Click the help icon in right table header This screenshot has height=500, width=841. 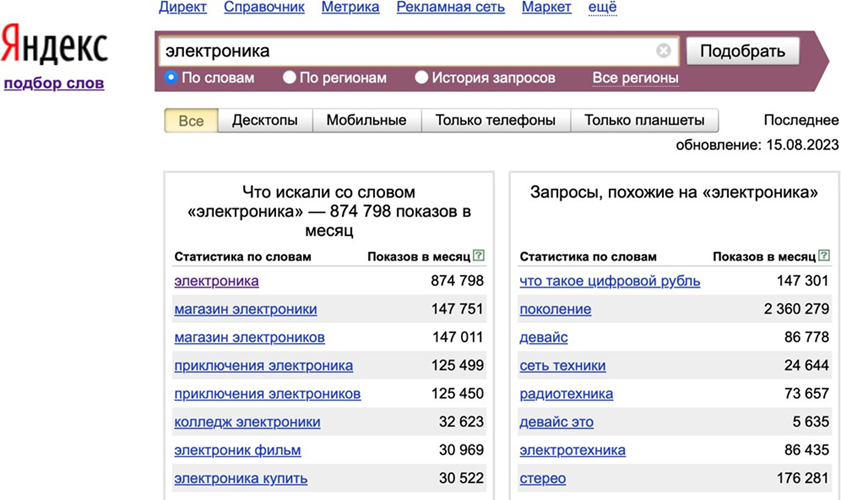[x=824, y=256]
